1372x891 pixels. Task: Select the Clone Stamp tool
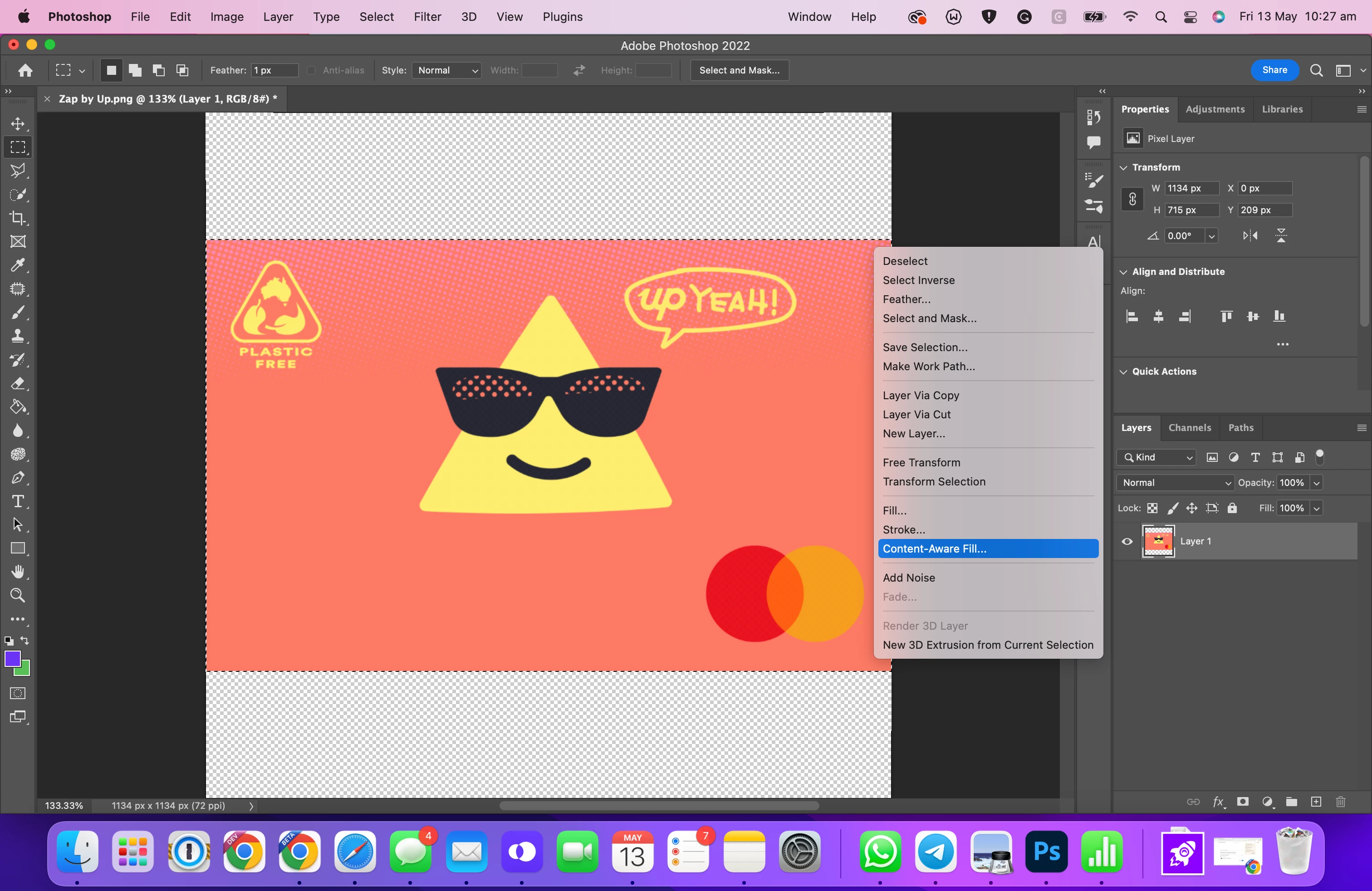click(18, 336)
